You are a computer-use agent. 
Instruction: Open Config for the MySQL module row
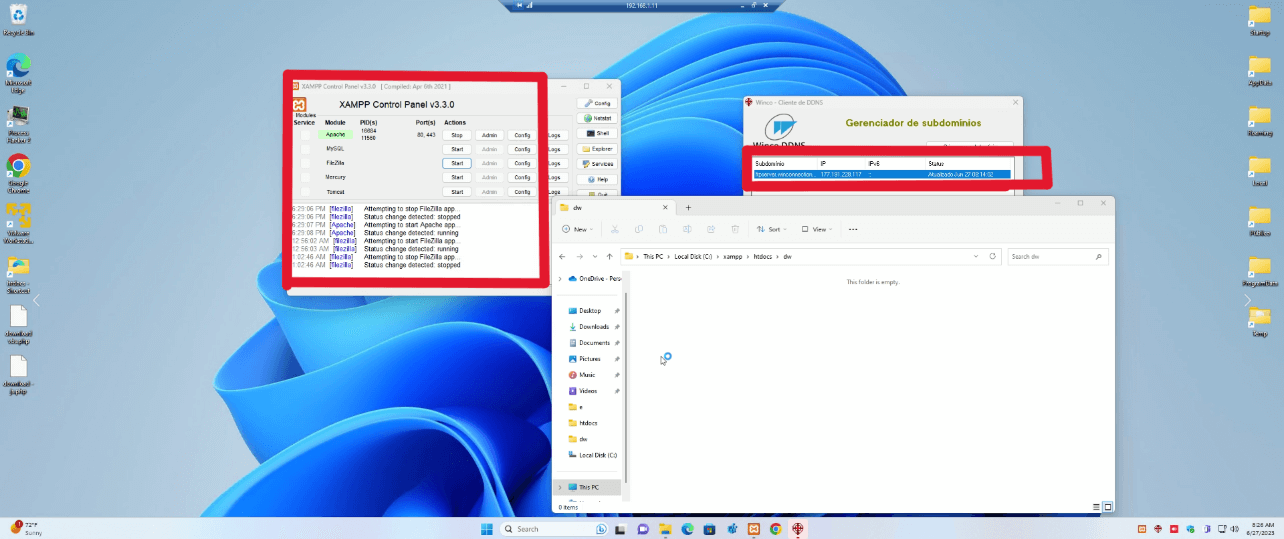522,149
